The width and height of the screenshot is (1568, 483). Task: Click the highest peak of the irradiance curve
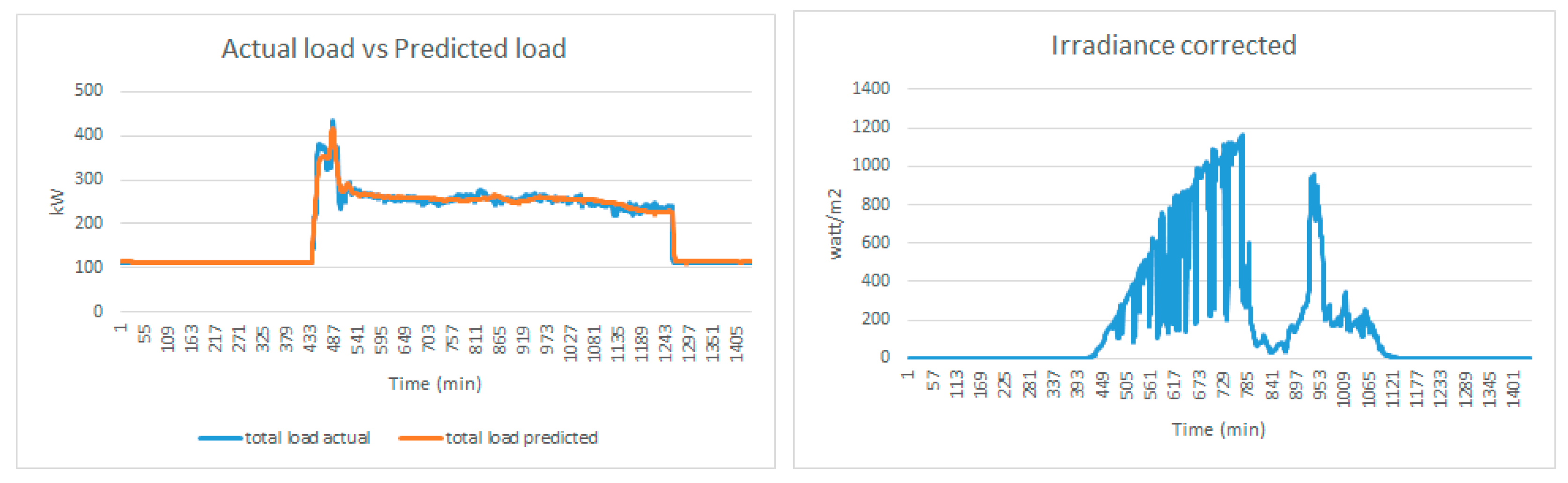click(1242, 136)
